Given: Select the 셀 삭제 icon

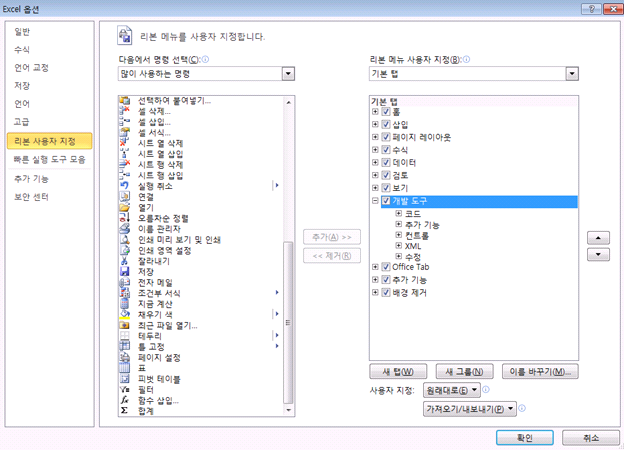Looking at the screenshot, I should [125, 111].
